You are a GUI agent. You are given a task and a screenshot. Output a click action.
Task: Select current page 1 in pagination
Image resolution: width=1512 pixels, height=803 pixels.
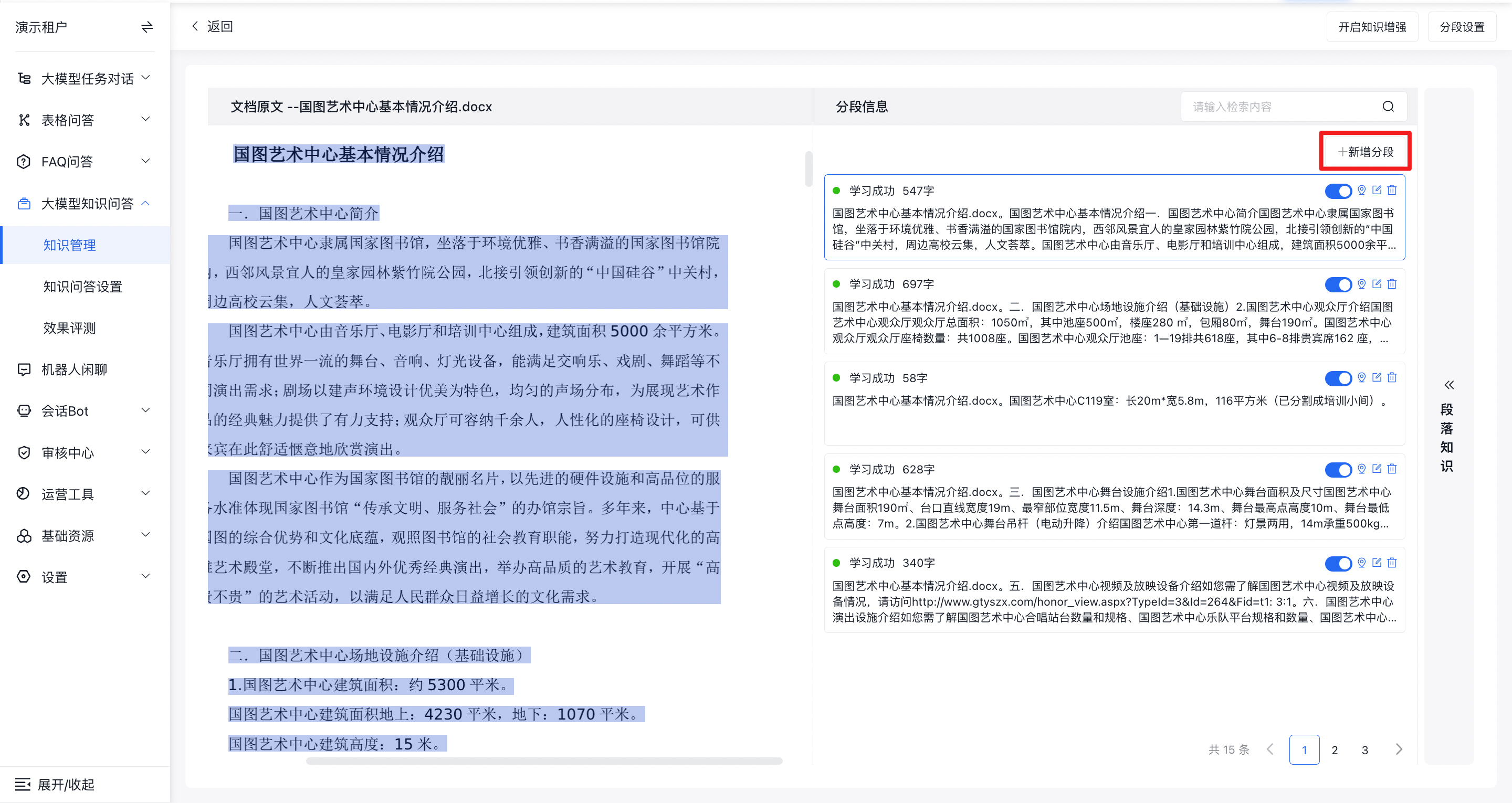pos(1304,749)
